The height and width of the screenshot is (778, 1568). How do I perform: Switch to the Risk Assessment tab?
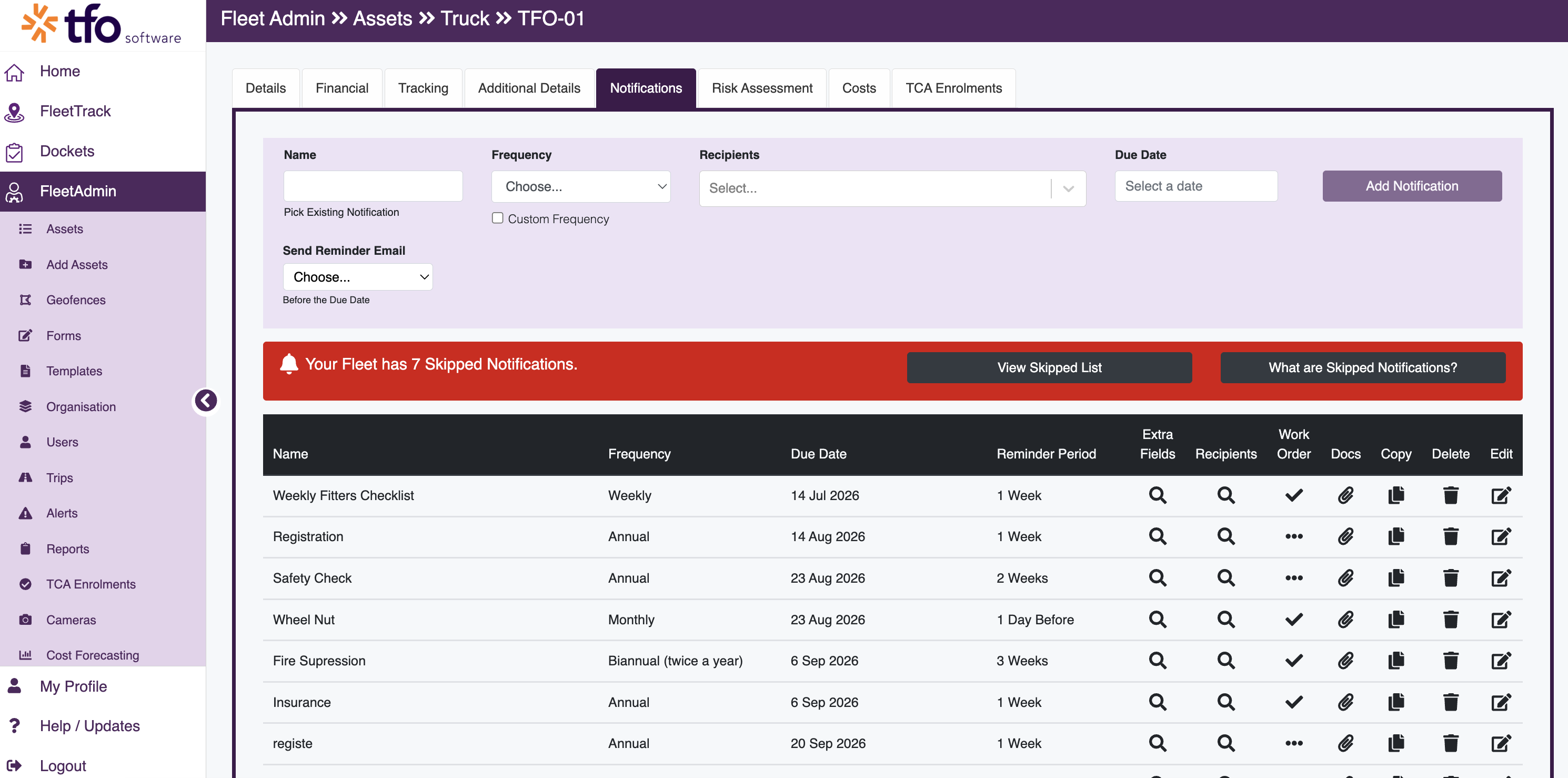click(x=761, y=88)
